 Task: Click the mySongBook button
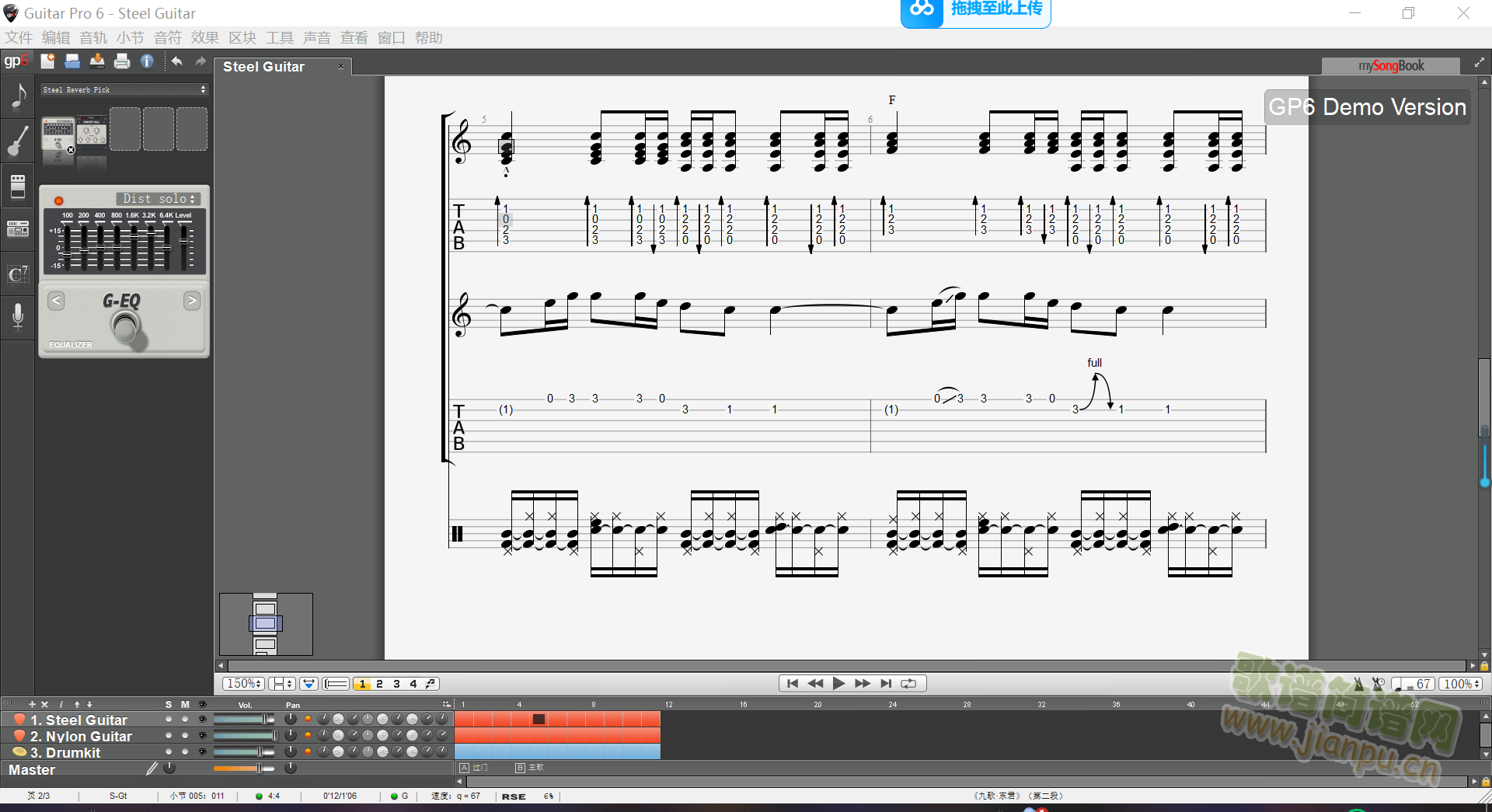pyautogui.click(x=1391, y=66)
